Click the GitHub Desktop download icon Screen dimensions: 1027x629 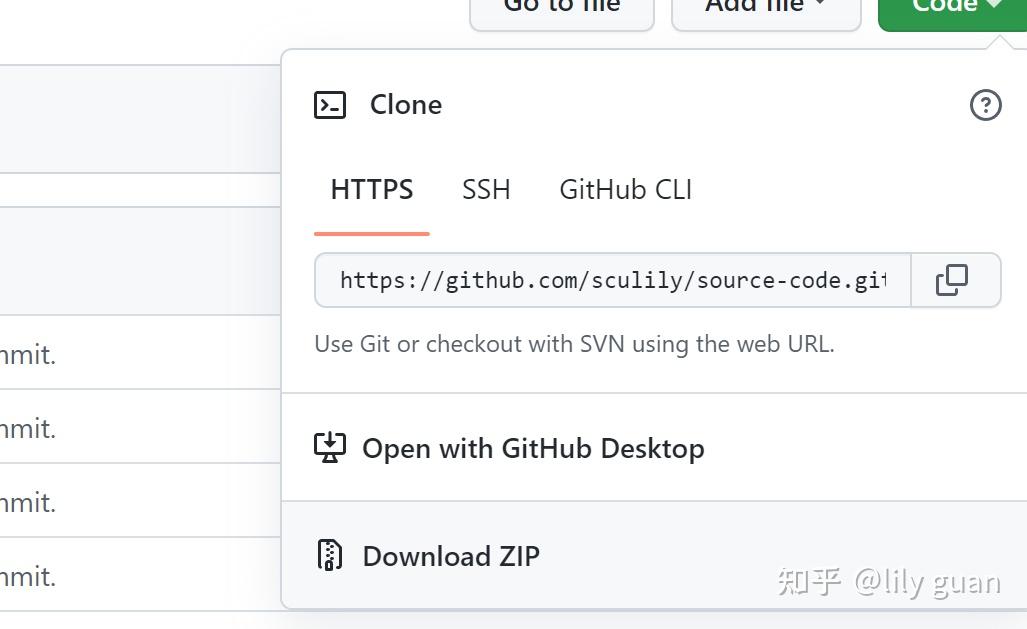pos(330,448)
